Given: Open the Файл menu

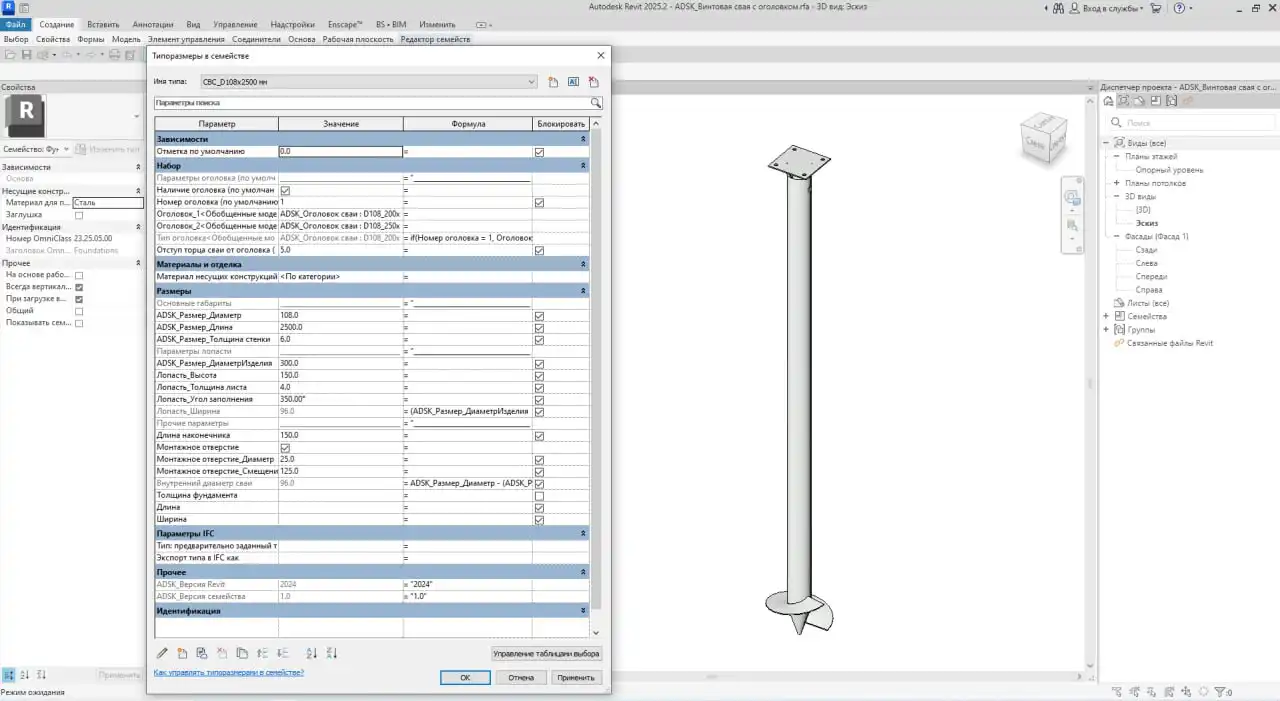Looking at the screenshot, I should 14,24.
